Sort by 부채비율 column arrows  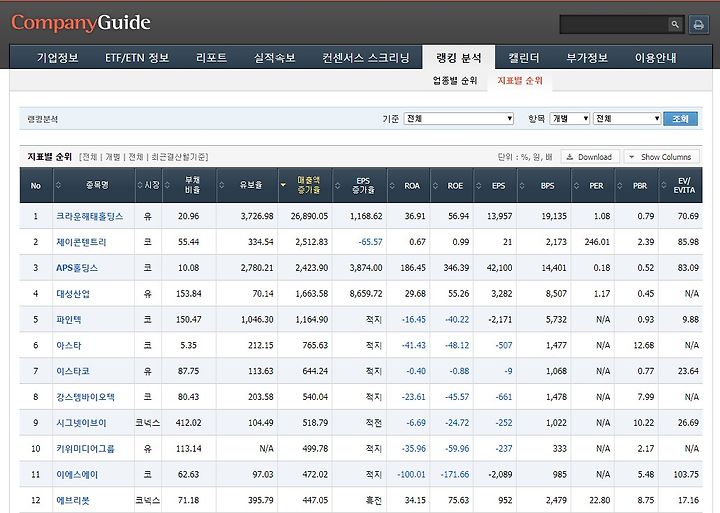pos(167,186)
